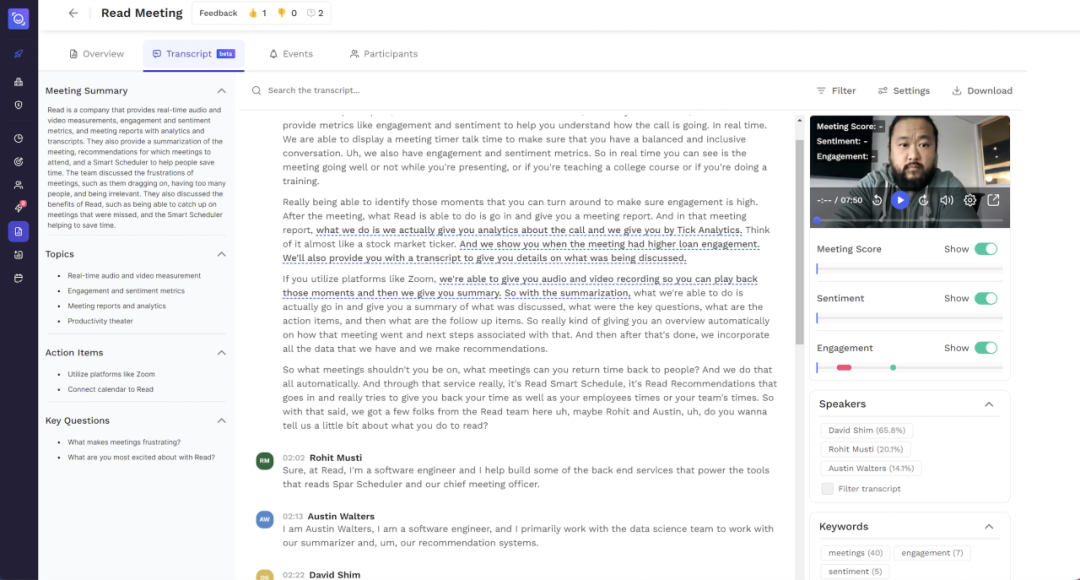The height and width of the screenshot is (580, 1080).
Task: Select the engagement (7) keyword chip
Action: (932, 552)
